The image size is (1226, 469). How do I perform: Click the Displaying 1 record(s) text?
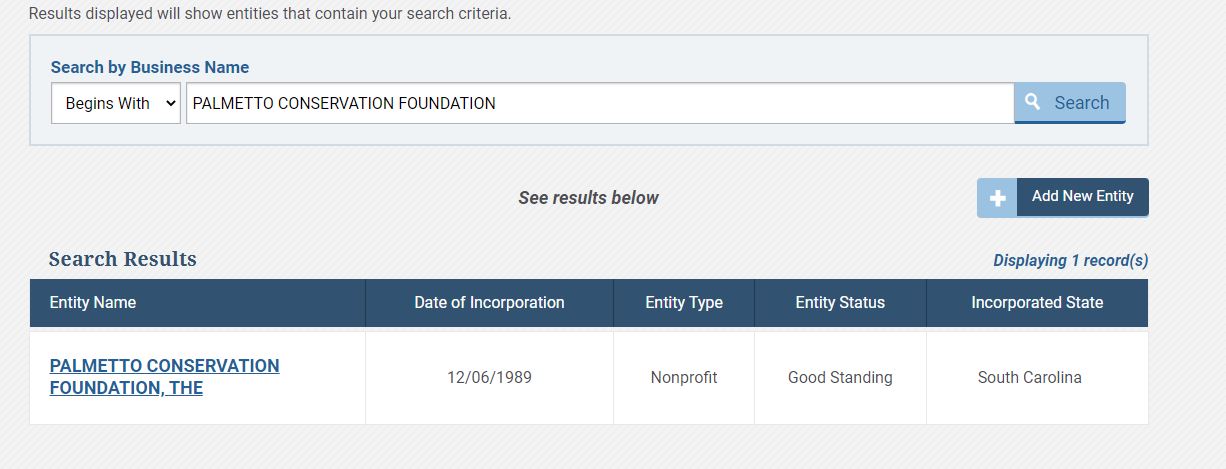(1070, 260)
